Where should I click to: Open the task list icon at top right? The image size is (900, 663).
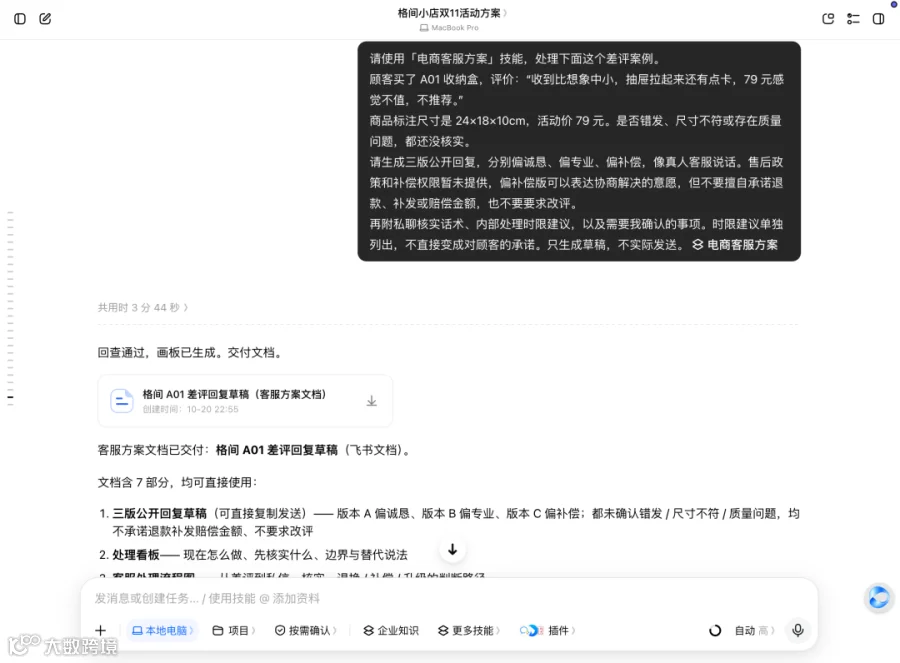pos(853,19)
